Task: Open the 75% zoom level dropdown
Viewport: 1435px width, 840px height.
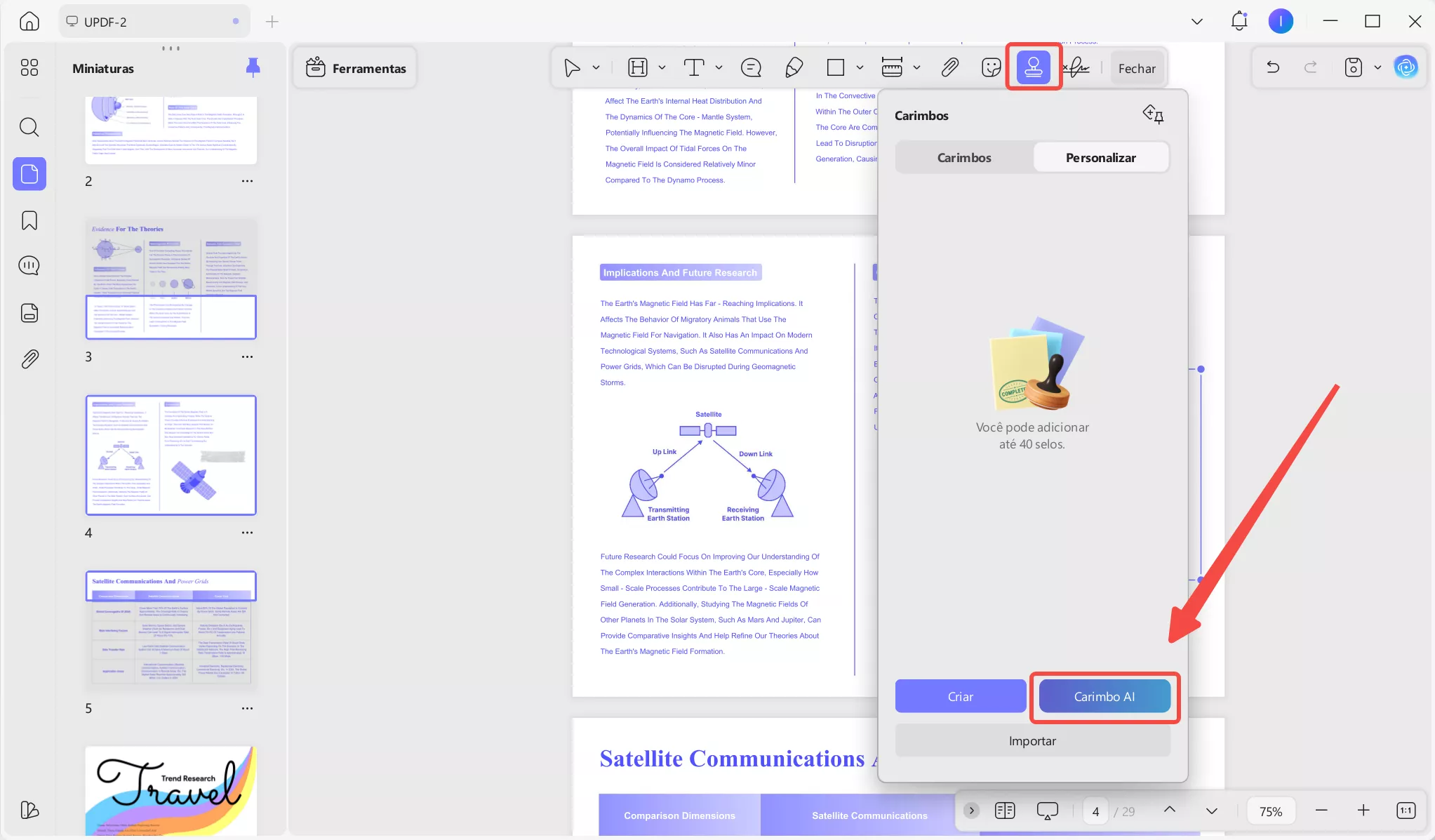Action: pyautogui.click(x=1270, y=811)
